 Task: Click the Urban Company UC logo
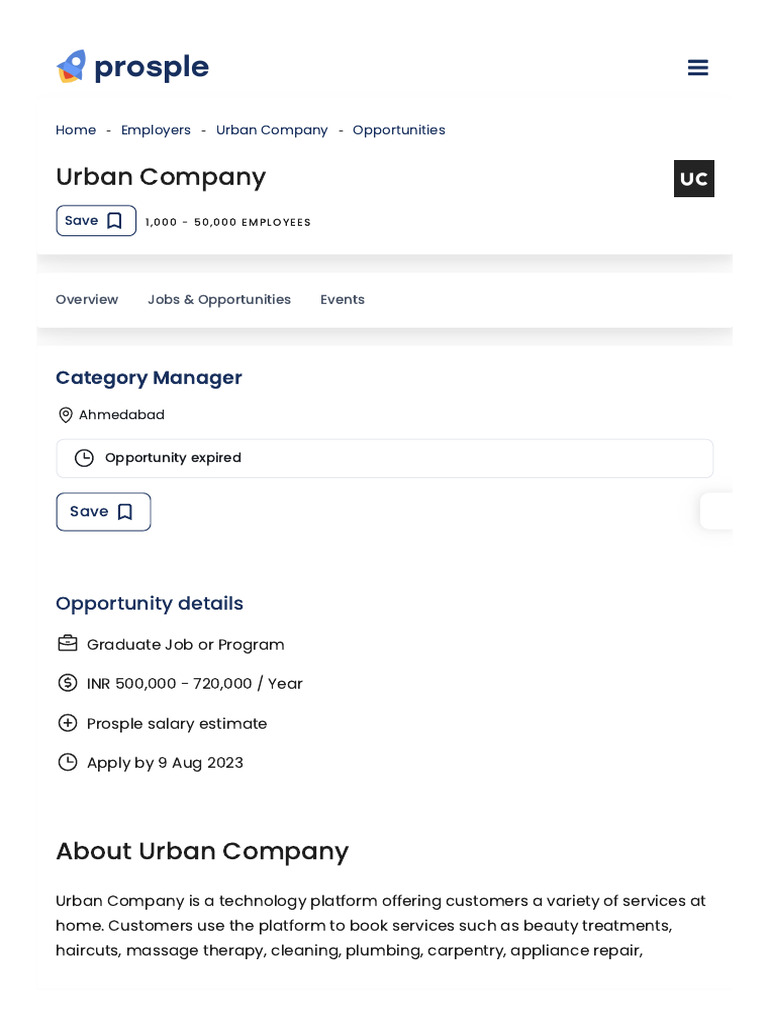(x=693, y=179)
